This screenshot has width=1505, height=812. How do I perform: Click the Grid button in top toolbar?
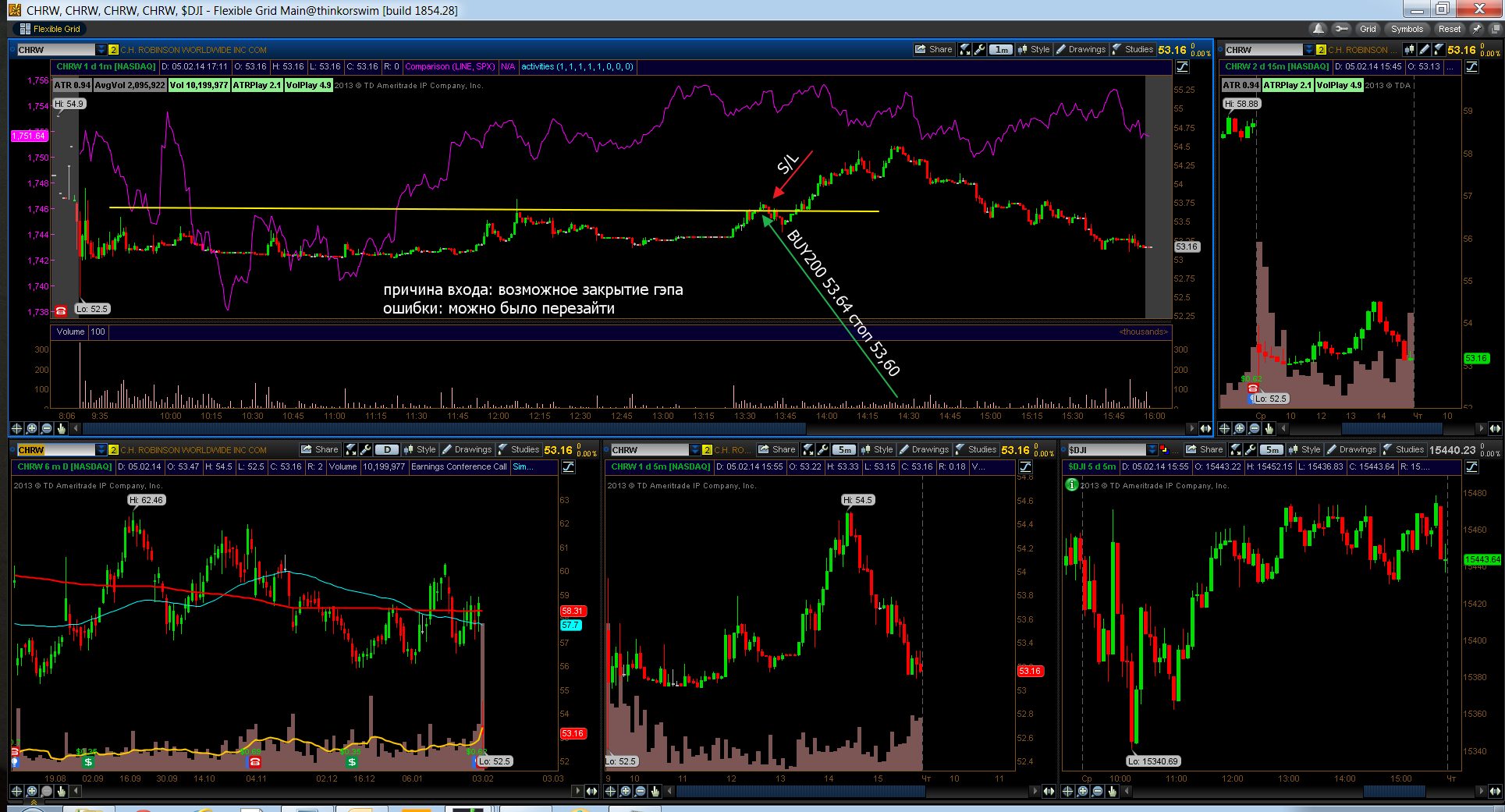(x=1368, y=29)
